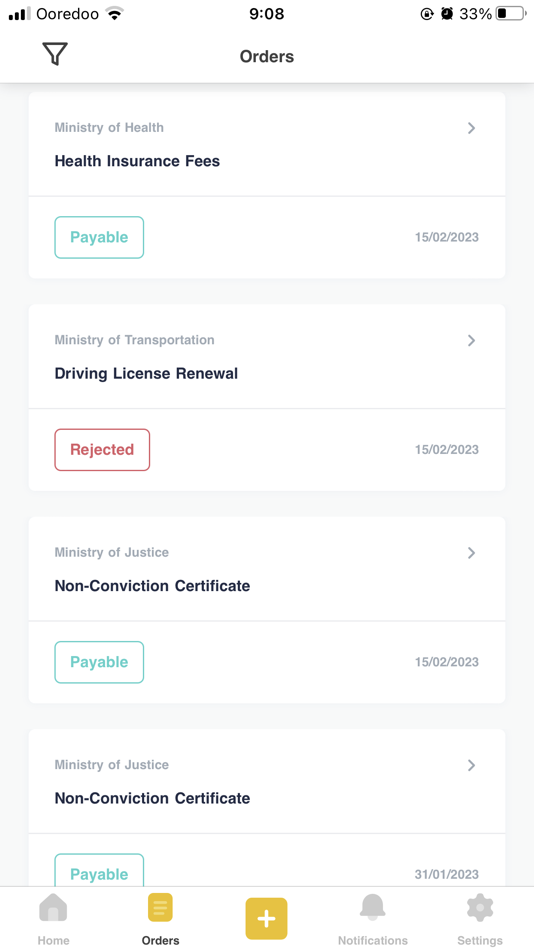Expand second Non-Conviction Certificate chevron arrow
The width and height of the screenshot is (534, 950).
tap(472, 765)
